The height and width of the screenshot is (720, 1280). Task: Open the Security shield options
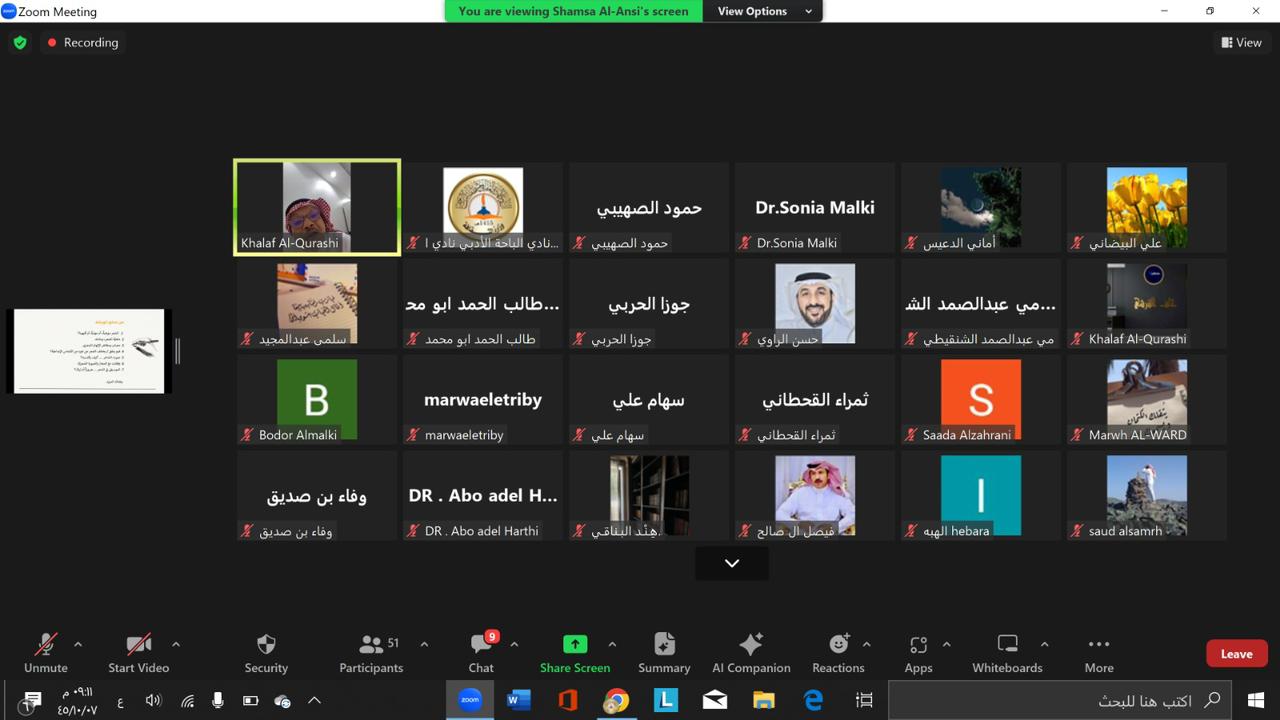point(266,652)
